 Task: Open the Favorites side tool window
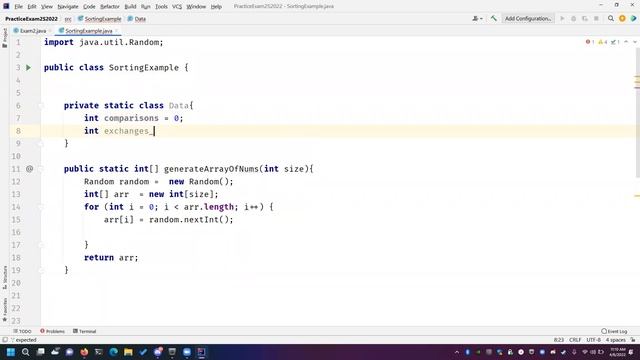pos(5,309)
